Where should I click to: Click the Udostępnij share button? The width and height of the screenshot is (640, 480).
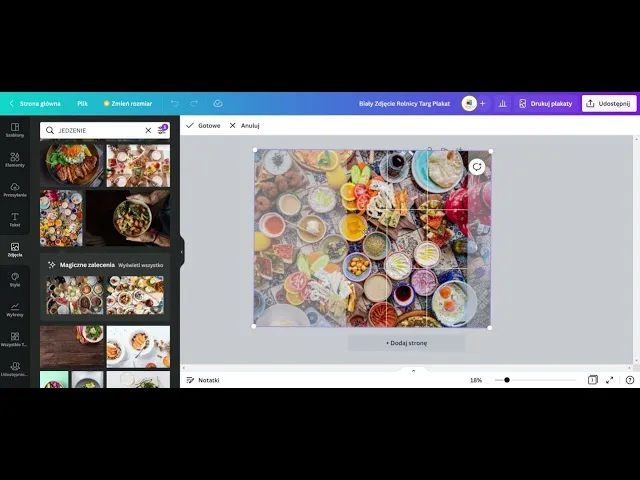click(609, 104)
